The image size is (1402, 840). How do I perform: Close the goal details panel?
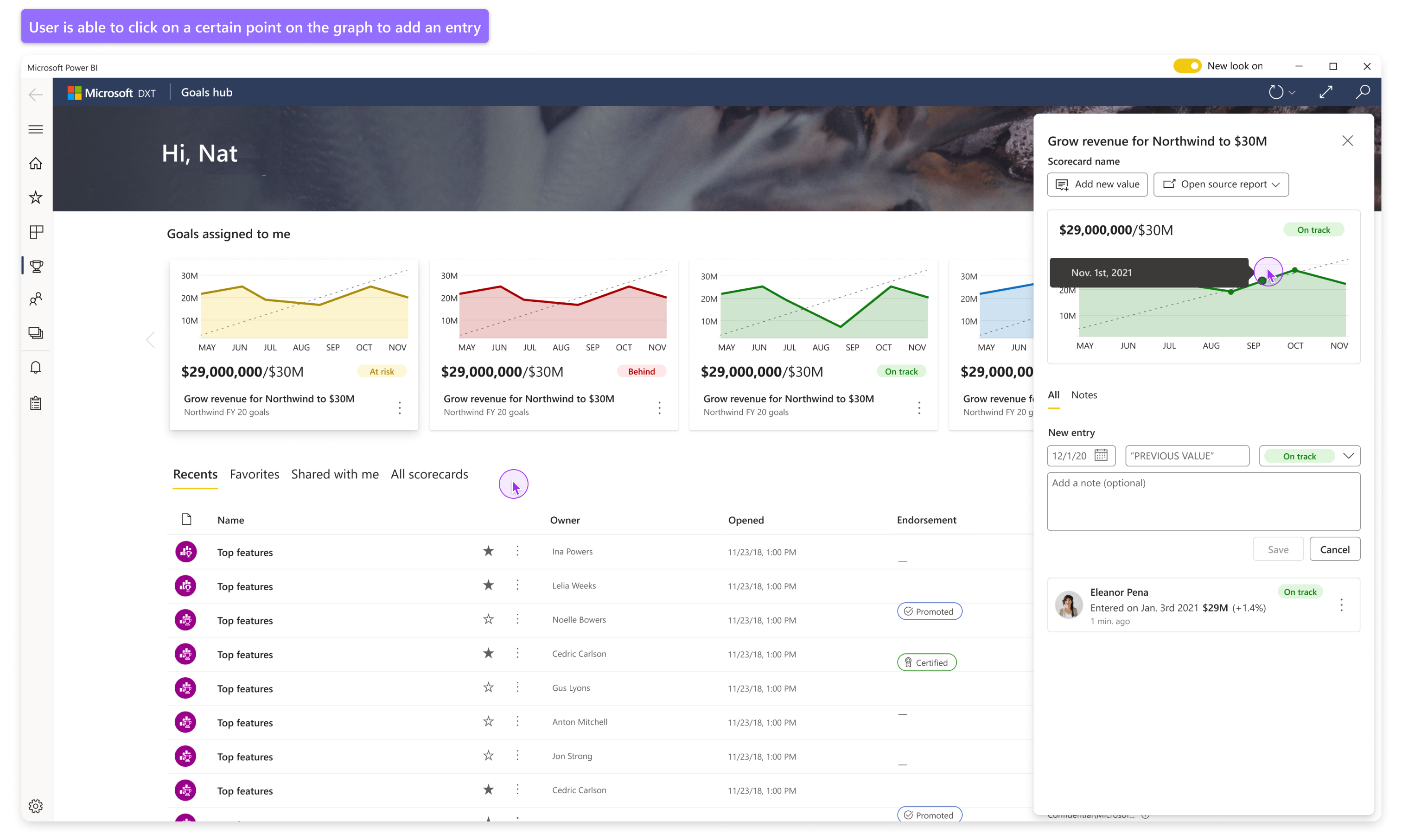pyautogui.click(x=1347, y=141)
